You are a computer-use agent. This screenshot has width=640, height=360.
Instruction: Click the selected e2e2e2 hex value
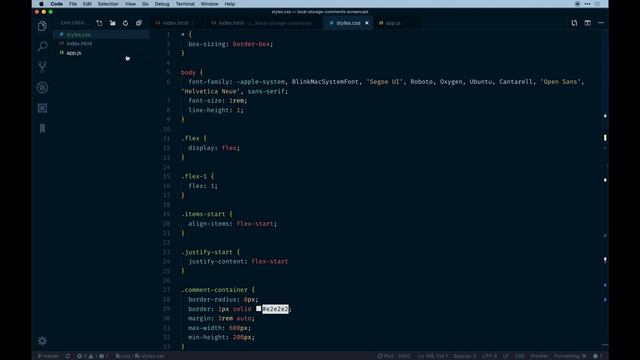pos(275,309)
